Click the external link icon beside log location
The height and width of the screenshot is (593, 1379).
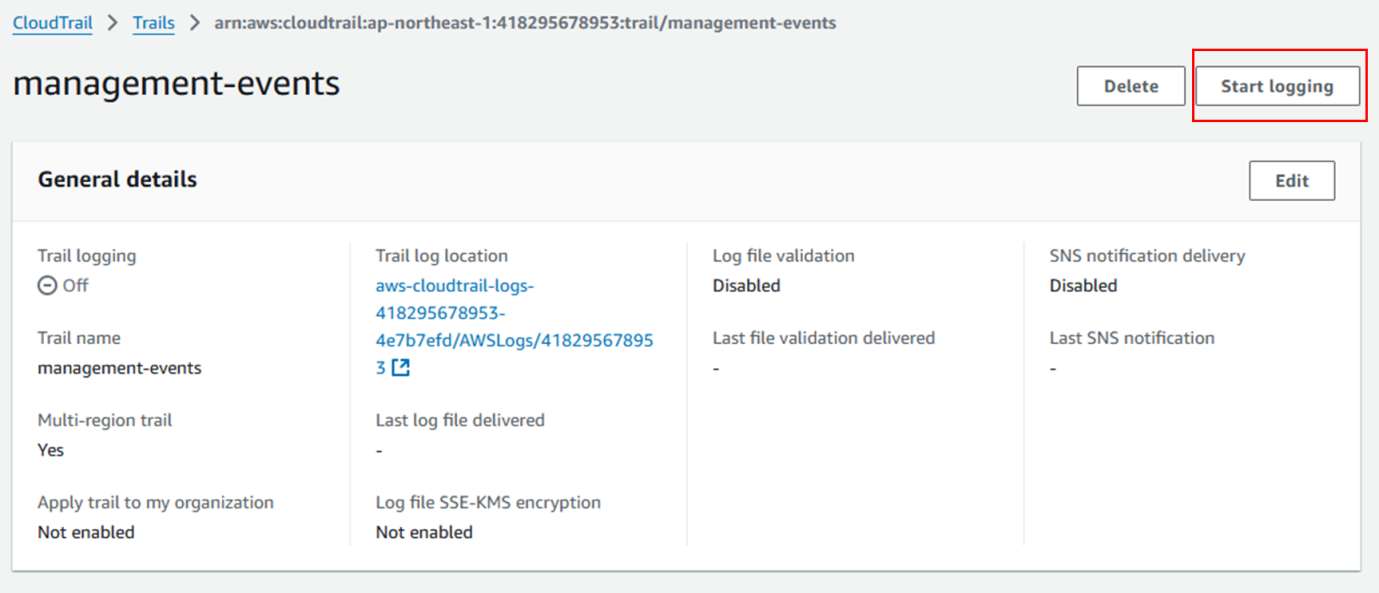point(401,368)
